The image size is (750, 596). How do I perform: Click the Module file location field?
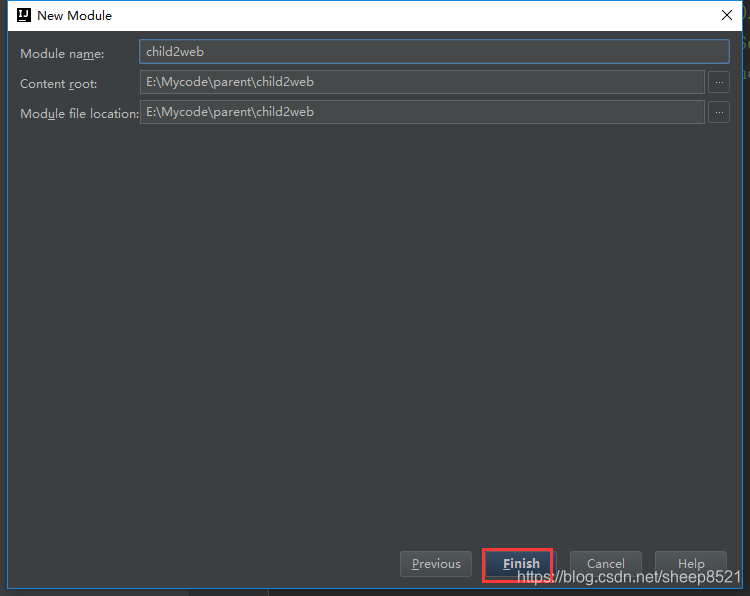point(422,112)
